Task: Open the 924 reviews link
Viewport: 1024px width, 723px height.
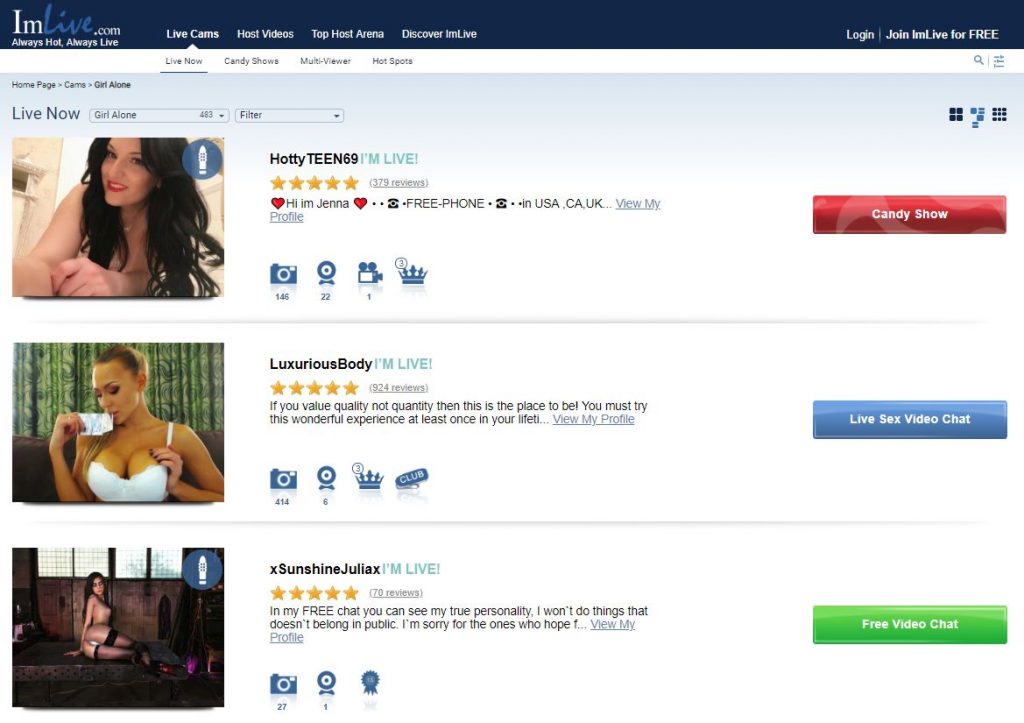Action: pyautogui.click(x=398, y=387)
